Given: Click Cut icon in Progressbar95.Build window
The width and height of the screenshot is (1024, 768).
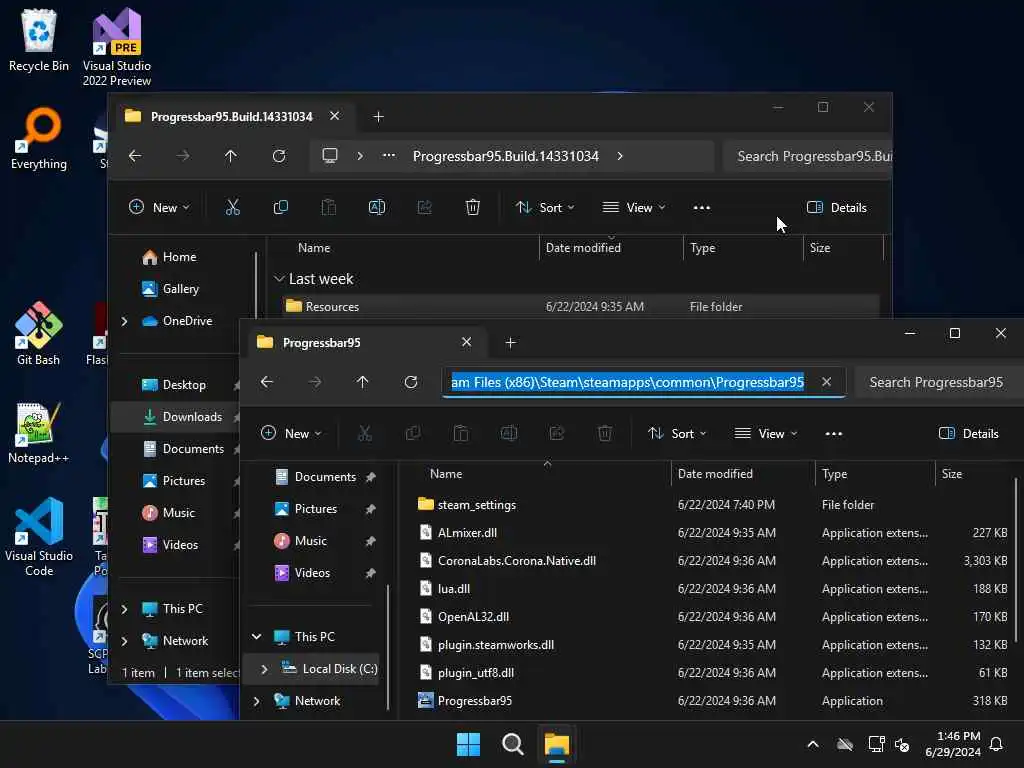Looking at the screenshot, I should tap(232, 208).
